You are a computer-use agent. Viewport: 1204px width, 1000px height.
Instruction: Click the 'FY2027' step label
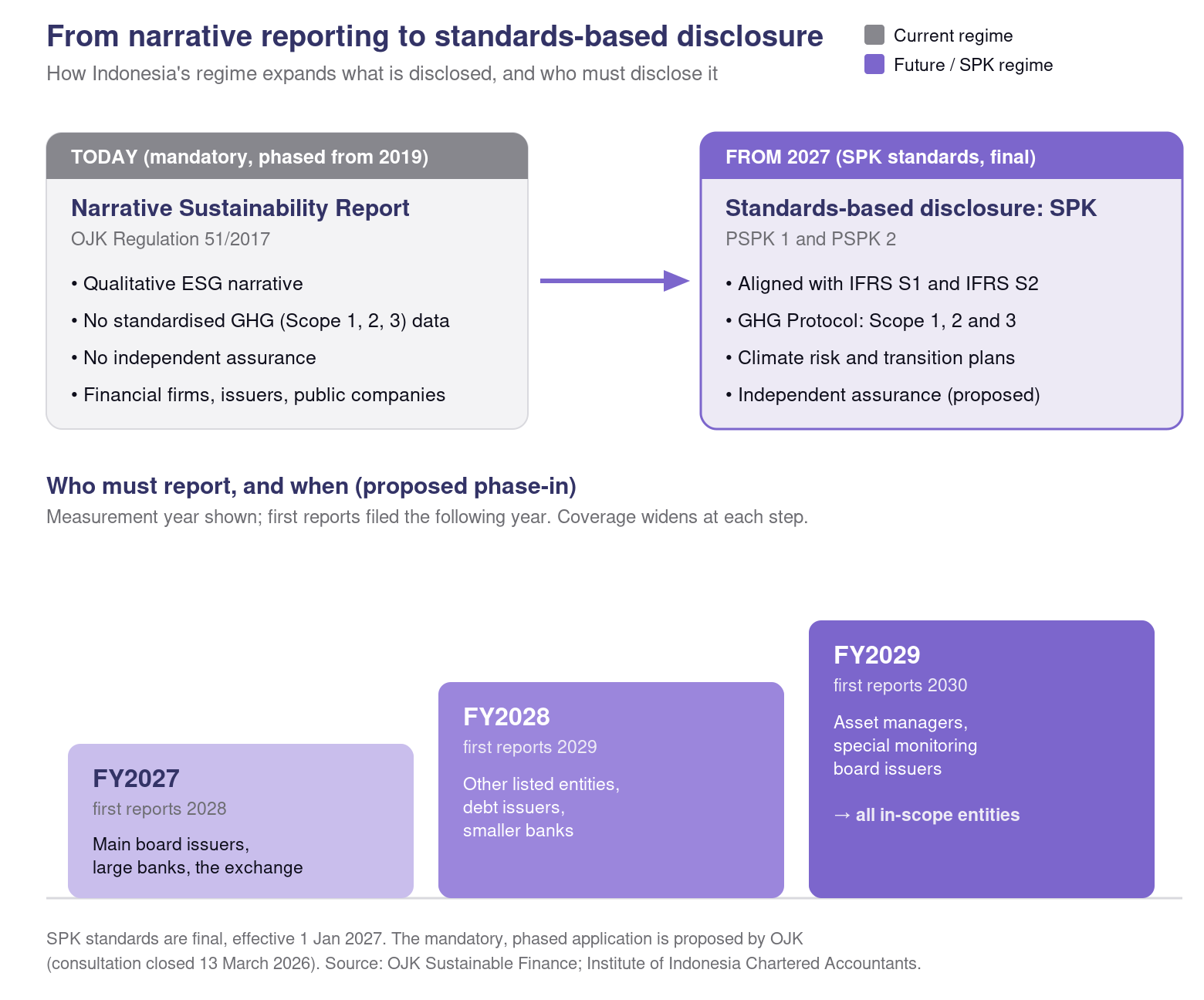[136, 779]
